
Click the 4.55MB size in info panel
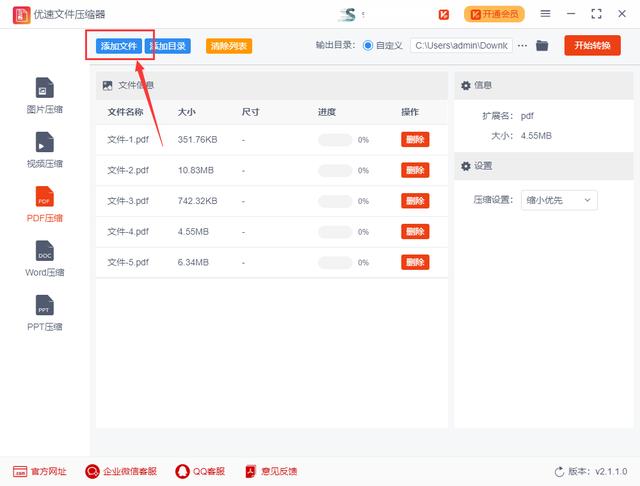(x=536, y=136)
